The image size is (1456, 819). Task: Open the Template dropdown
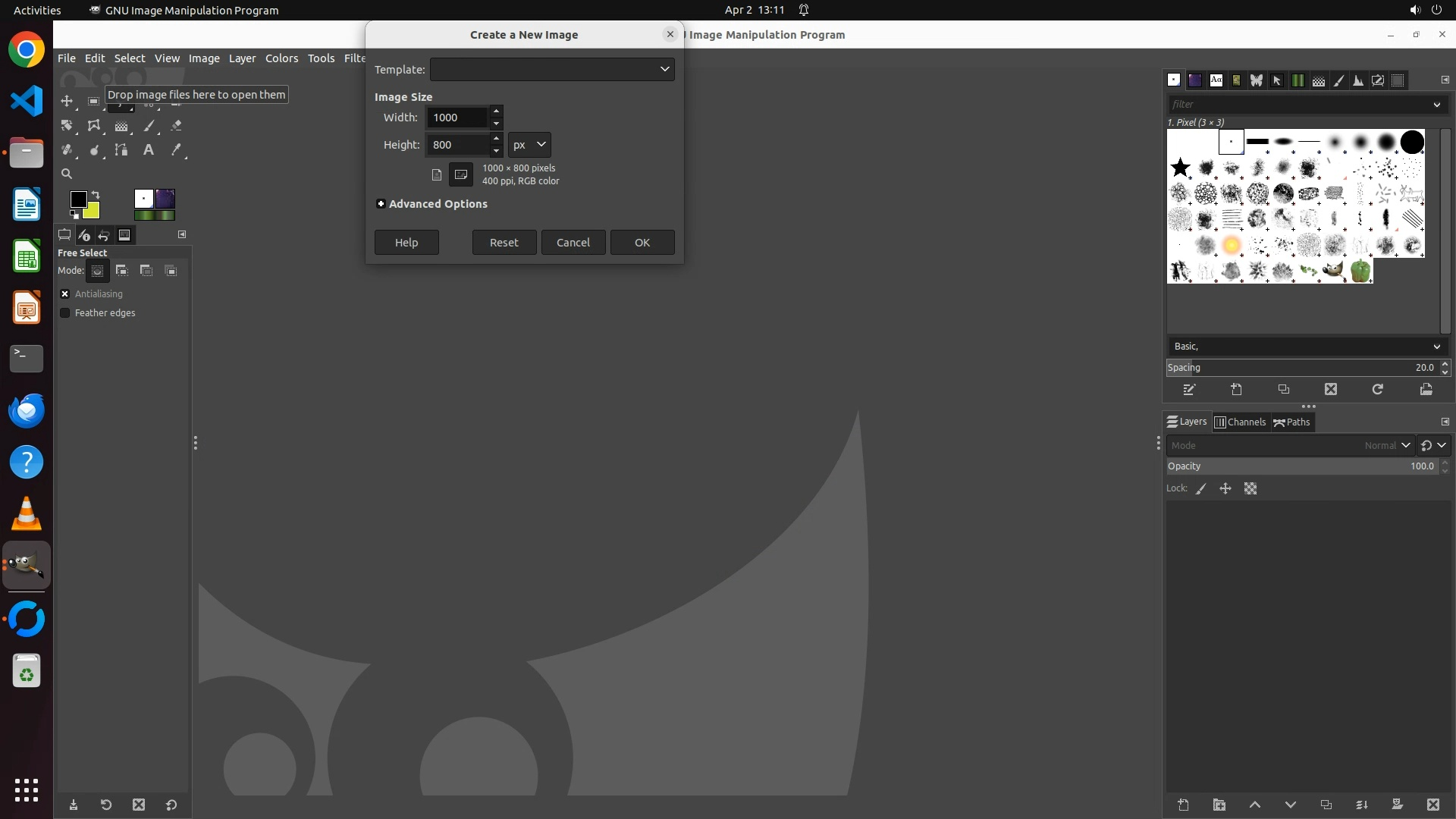pos(552,70)
